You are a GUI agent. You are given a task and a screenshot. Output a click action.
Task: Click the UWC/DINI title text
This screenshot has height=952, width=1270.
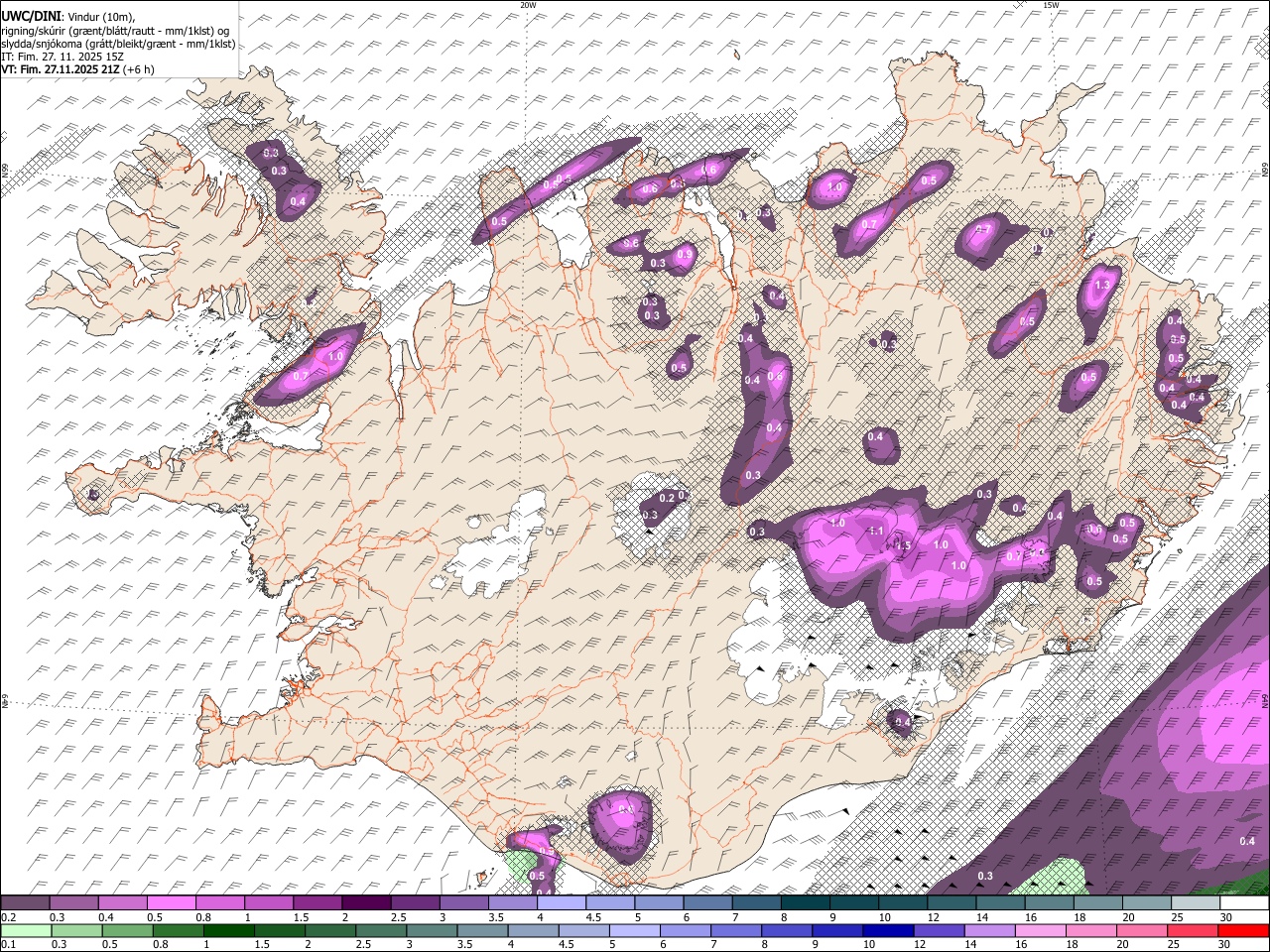[31, 17]
